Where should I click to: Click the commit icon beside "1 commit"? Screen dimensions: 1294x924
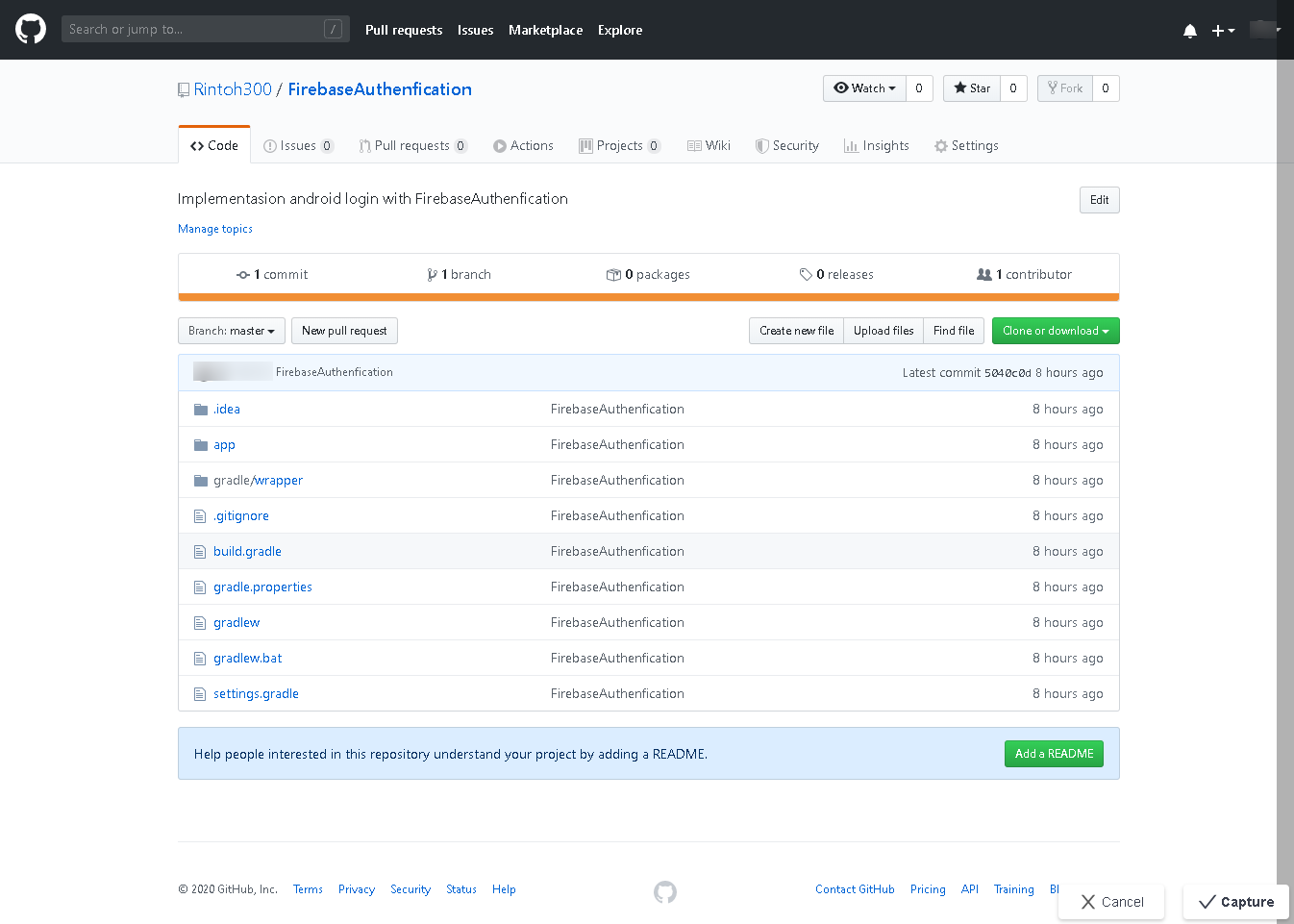tap(244, 274)
